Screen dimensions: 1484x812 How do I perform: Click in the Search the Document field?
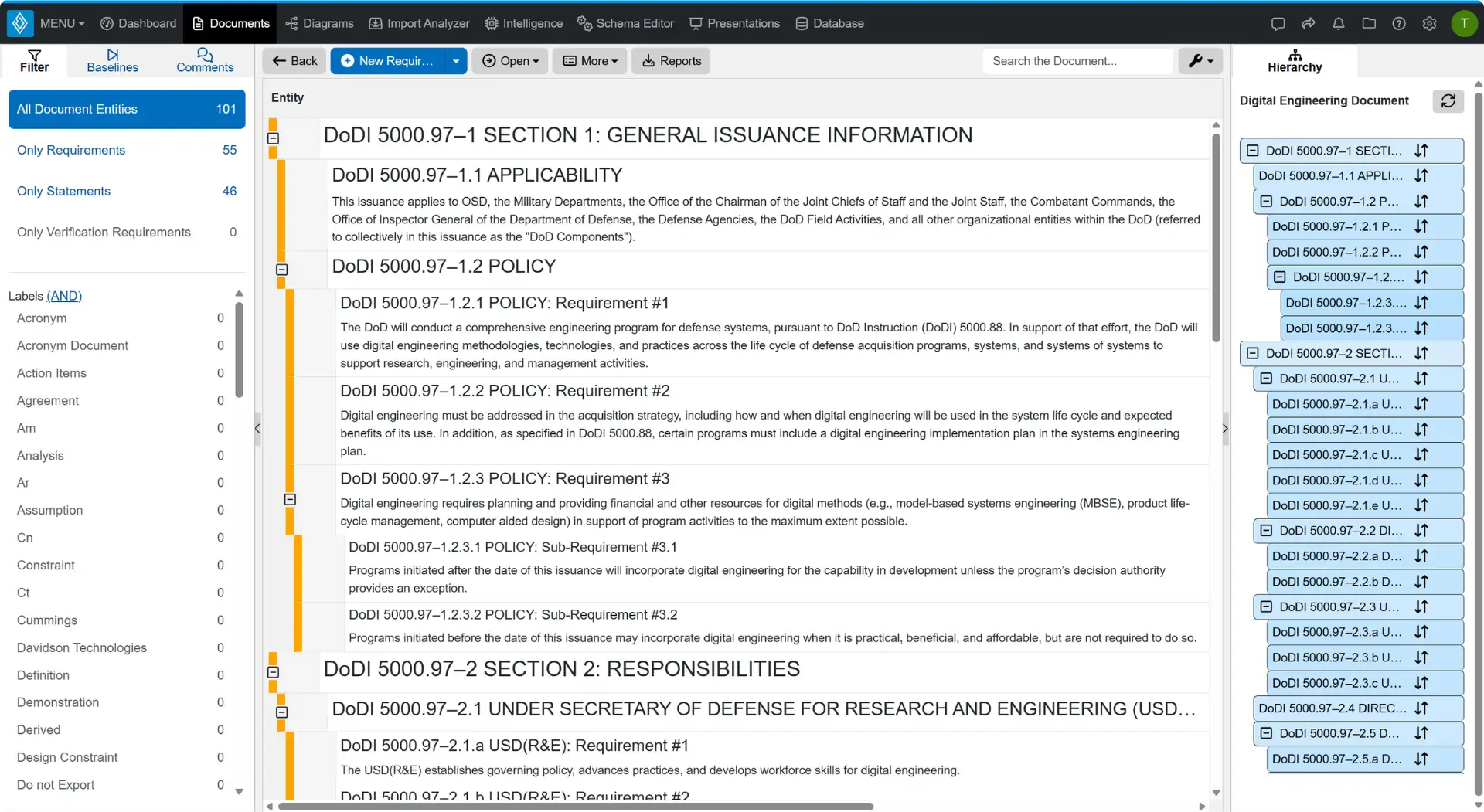point(1077,61)
